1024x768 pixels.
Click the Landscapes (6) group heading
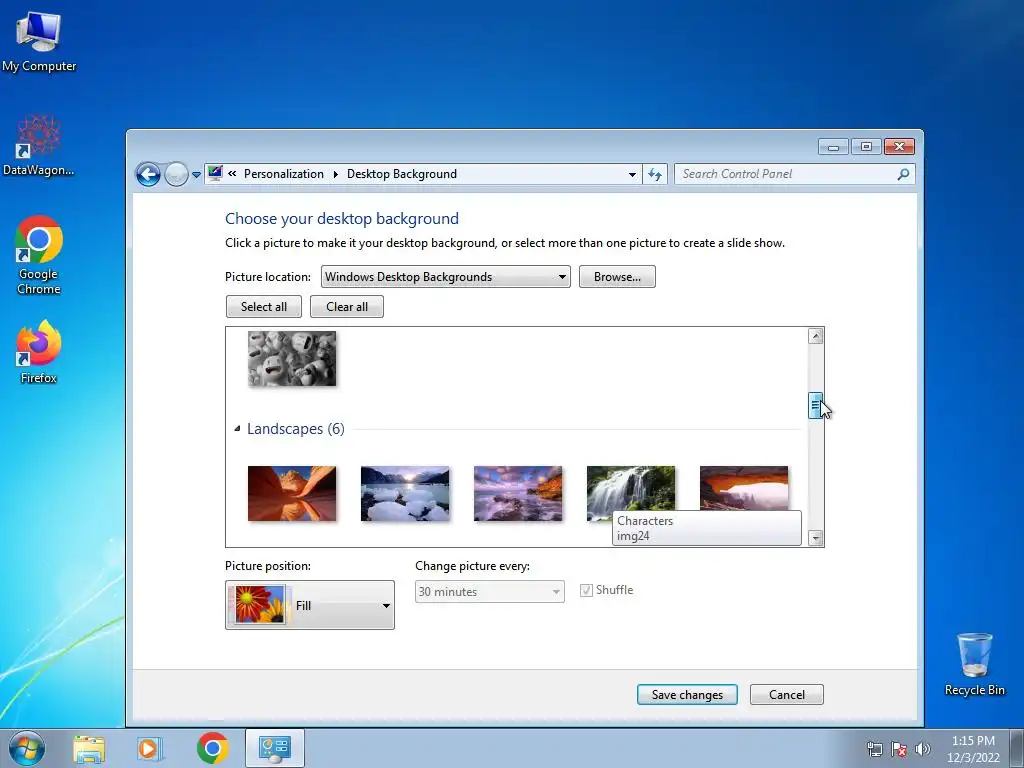tap(295, 429)
